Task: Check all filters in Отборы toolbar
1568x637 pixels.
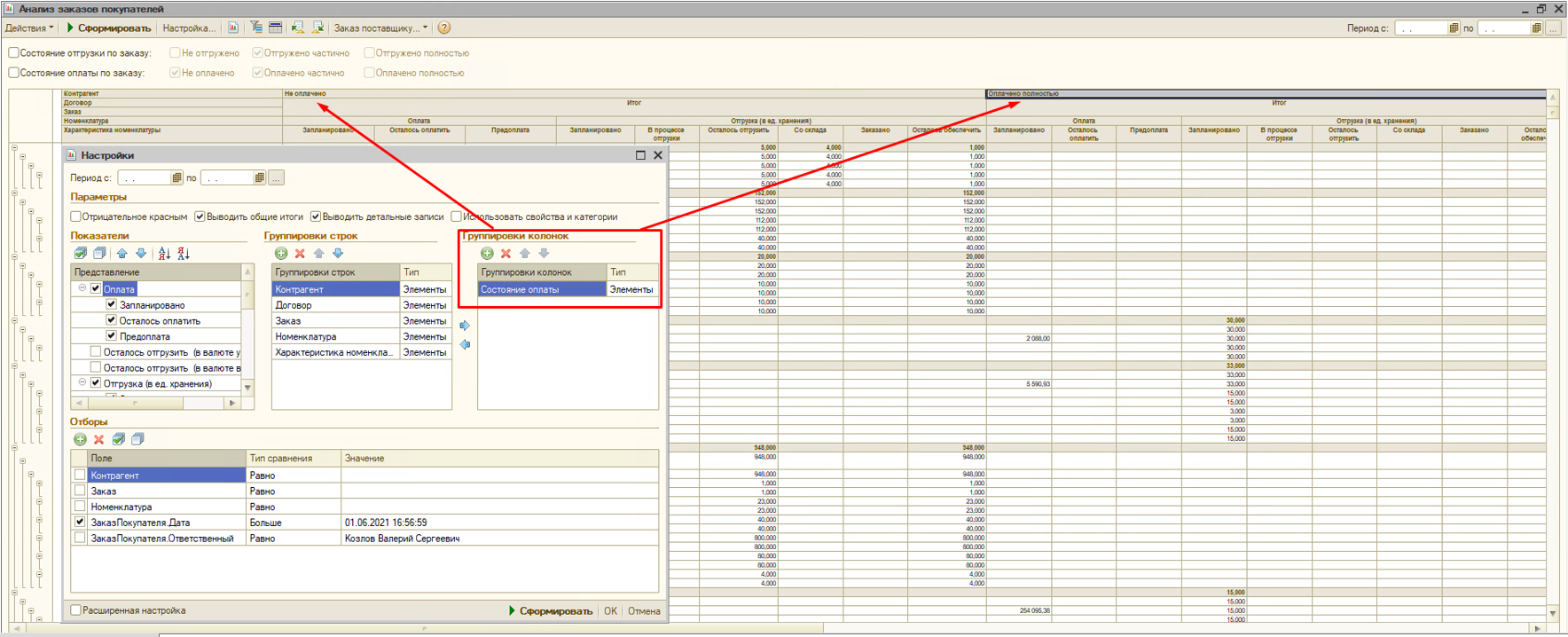Action: 119,439
